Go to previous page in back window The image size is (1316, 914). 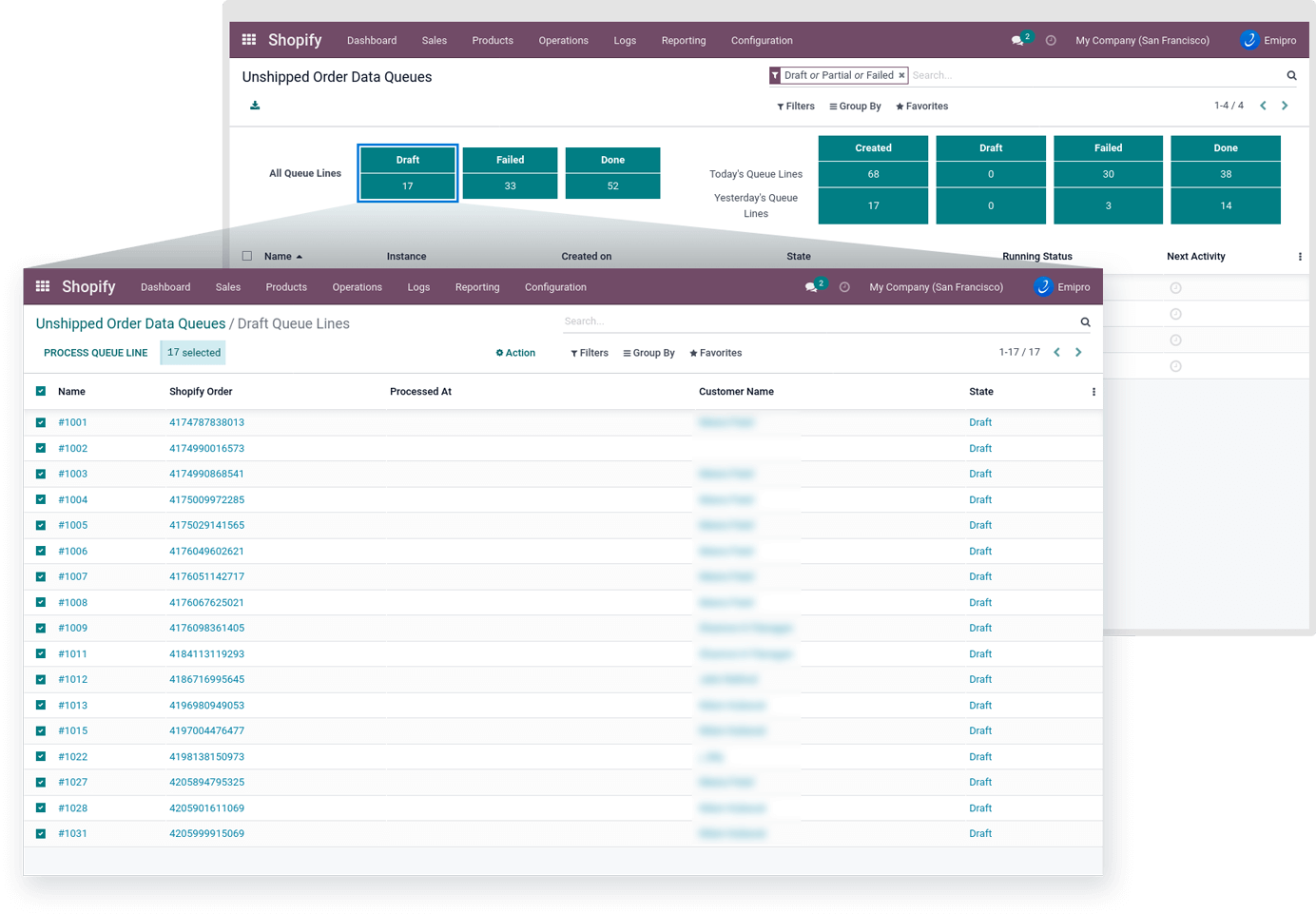pyautogui.click(x=1263, y=106)
